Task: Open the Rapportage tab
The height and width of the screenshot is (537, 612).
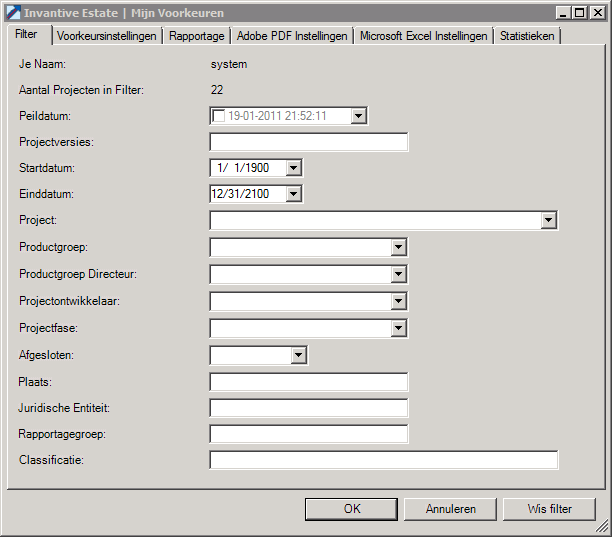Action: [x=196, y=36]
